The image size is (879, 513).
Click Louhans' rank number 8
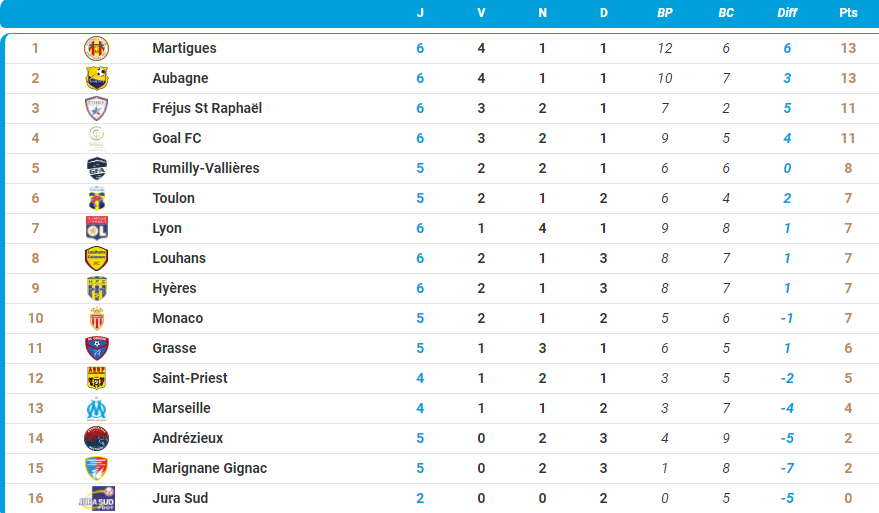tap(36, 258)
